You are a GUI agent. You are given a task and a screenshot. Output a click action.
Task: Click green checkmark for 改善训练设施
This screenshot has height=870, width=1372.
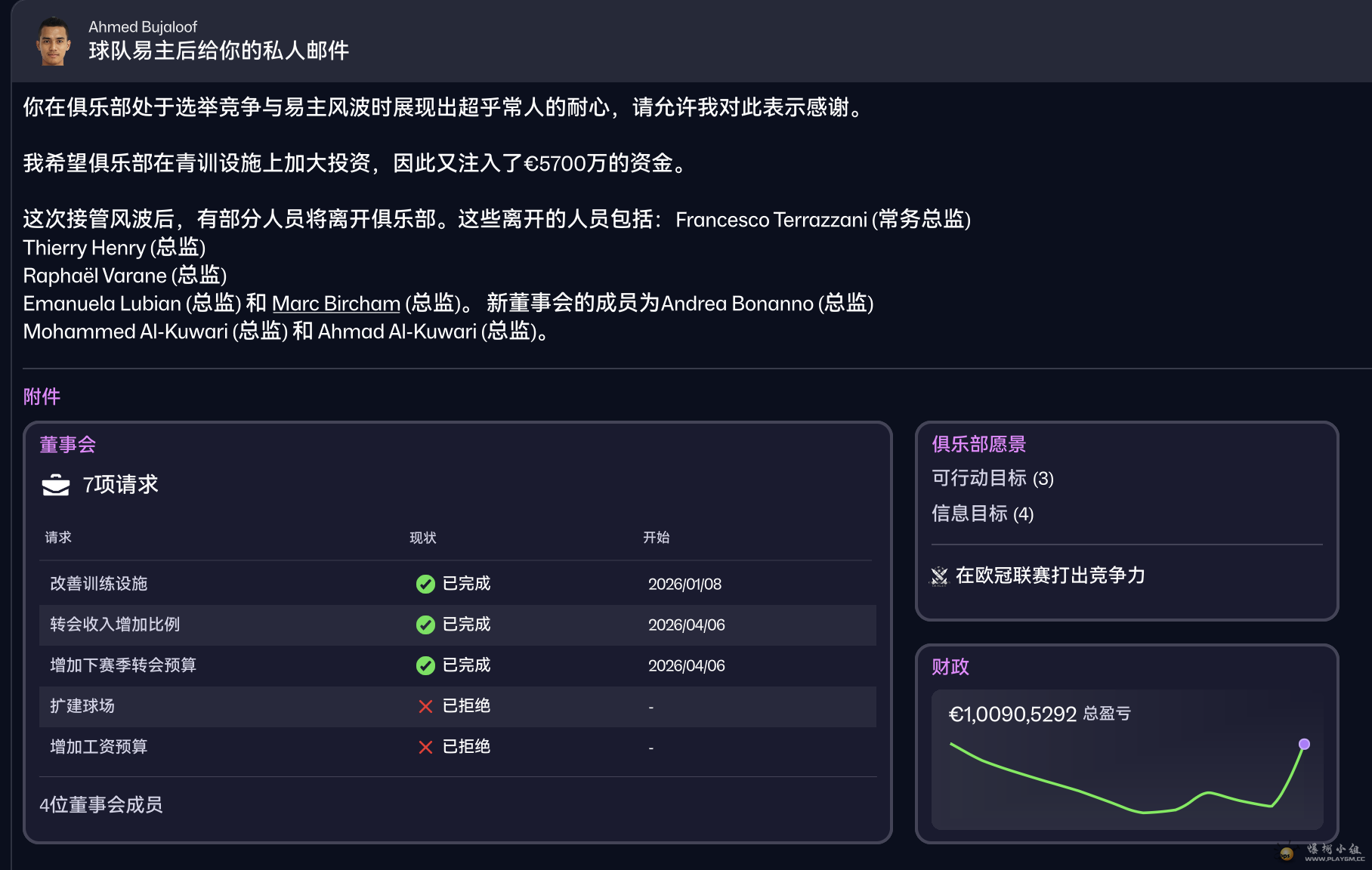[x=425, y=584]
